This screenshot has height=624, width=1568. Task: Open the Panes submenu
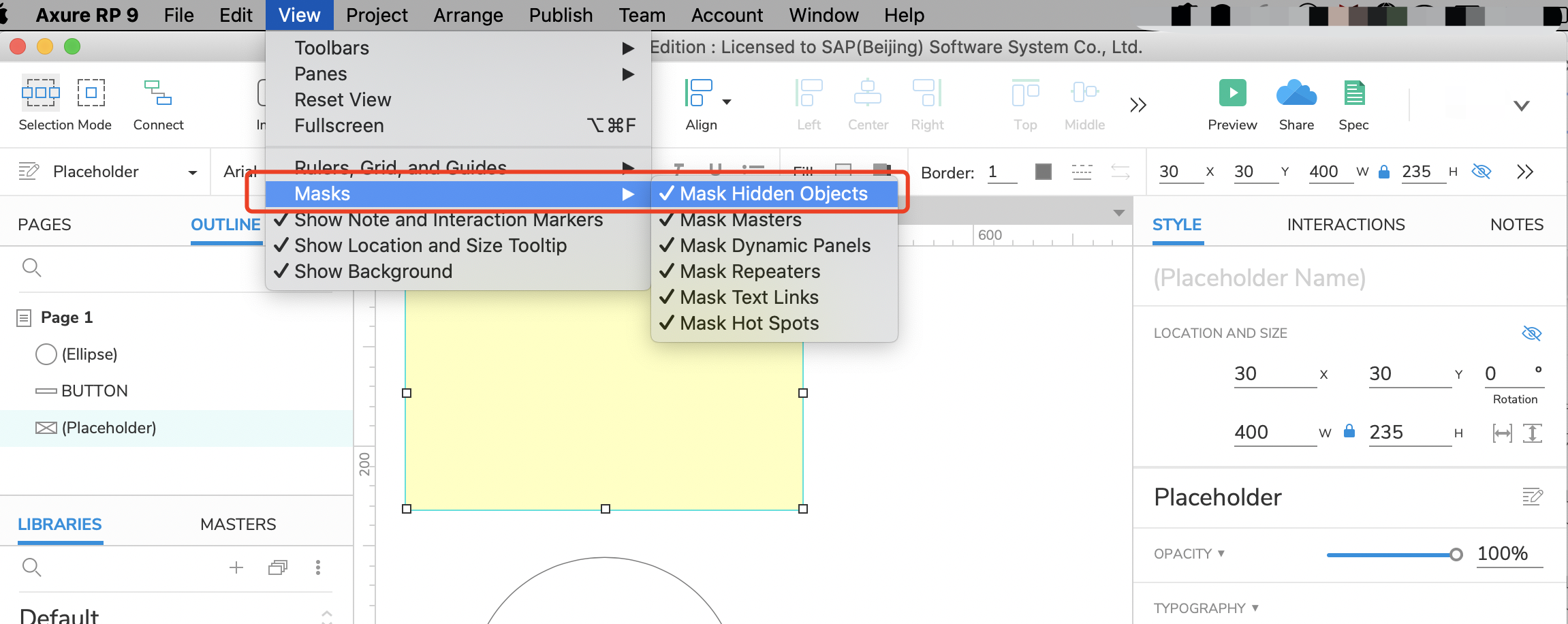pos(458,74)
